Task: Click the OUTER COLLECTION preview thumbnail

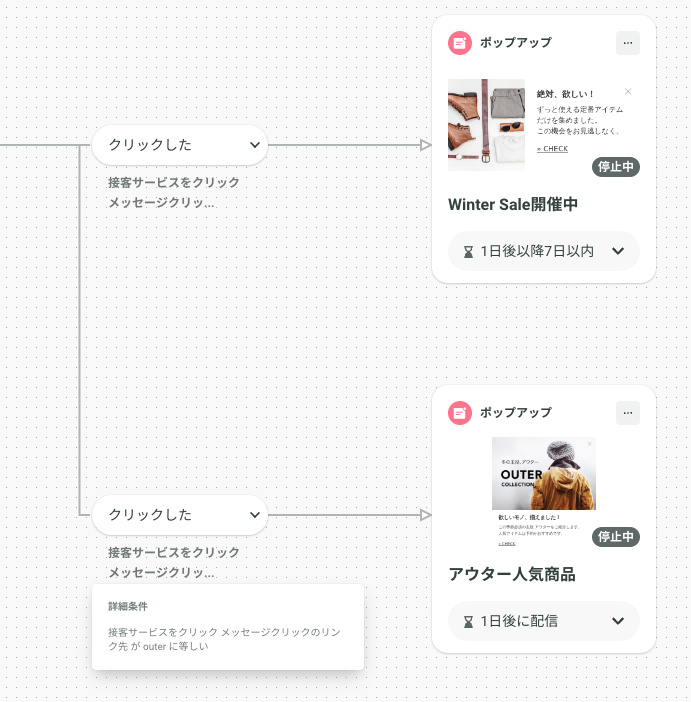Action: tap(544, 474)
